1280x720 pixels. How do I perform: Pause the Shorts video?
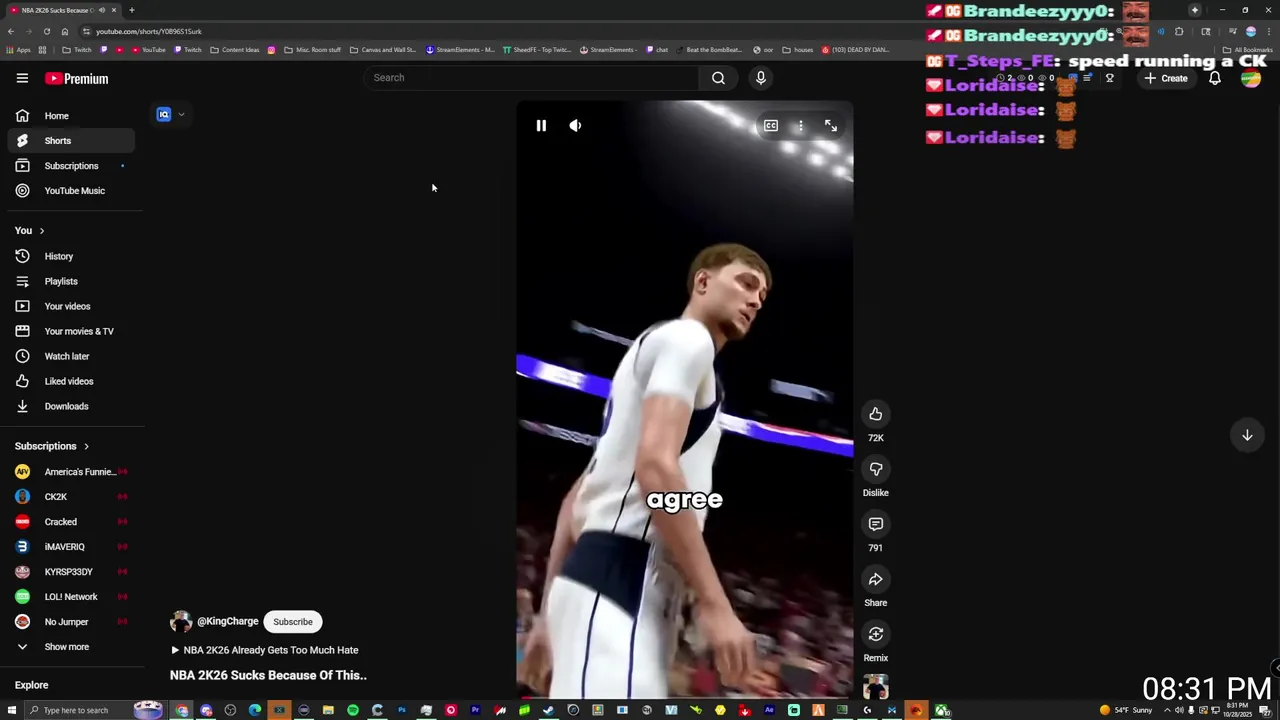click(x=541, y=126)
